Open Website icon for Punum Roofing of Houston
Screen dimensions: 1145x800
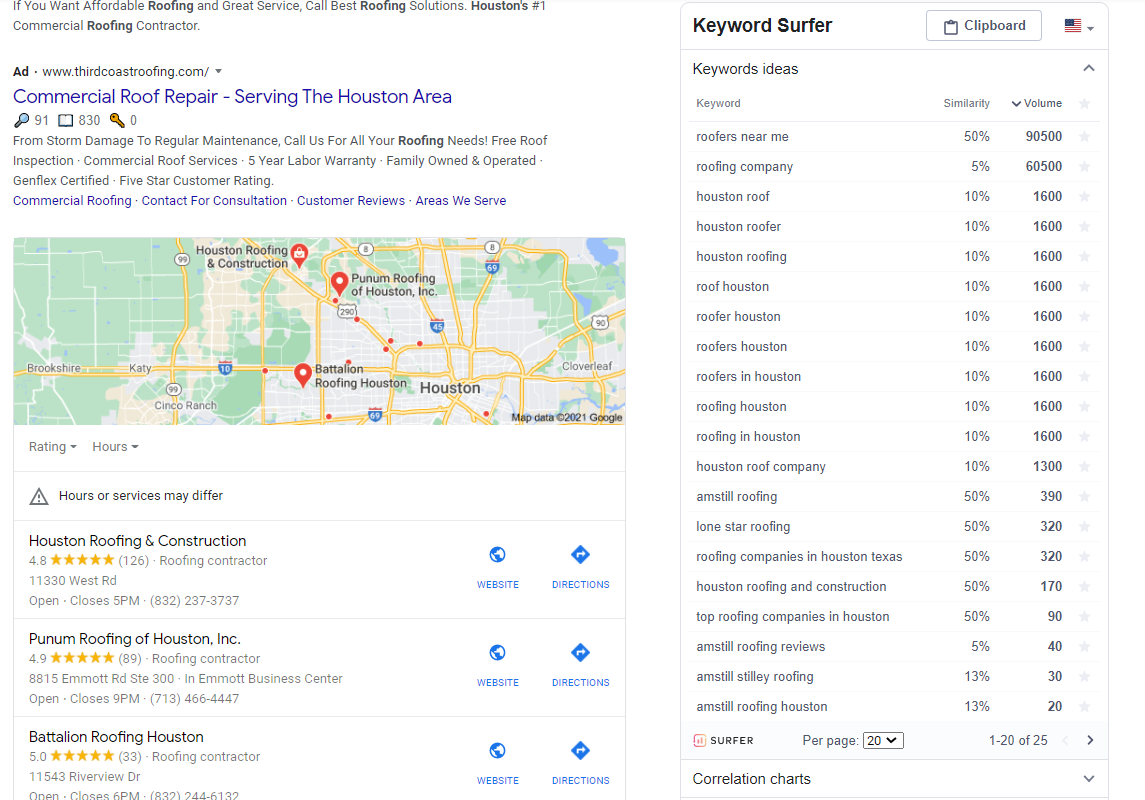[497, 653]
